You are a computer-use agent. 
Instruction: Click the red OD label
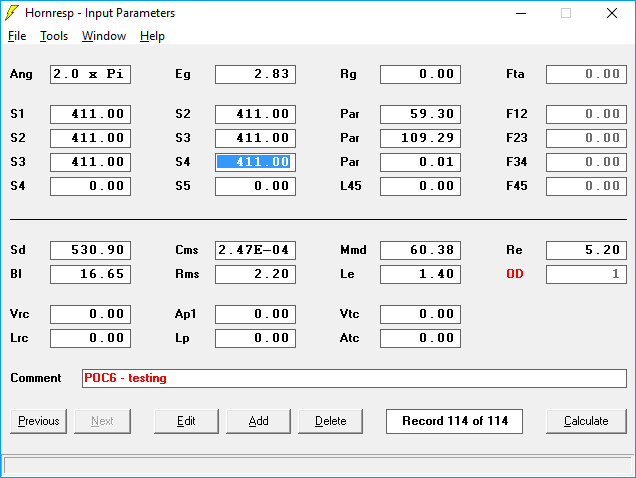click(515, 274)
